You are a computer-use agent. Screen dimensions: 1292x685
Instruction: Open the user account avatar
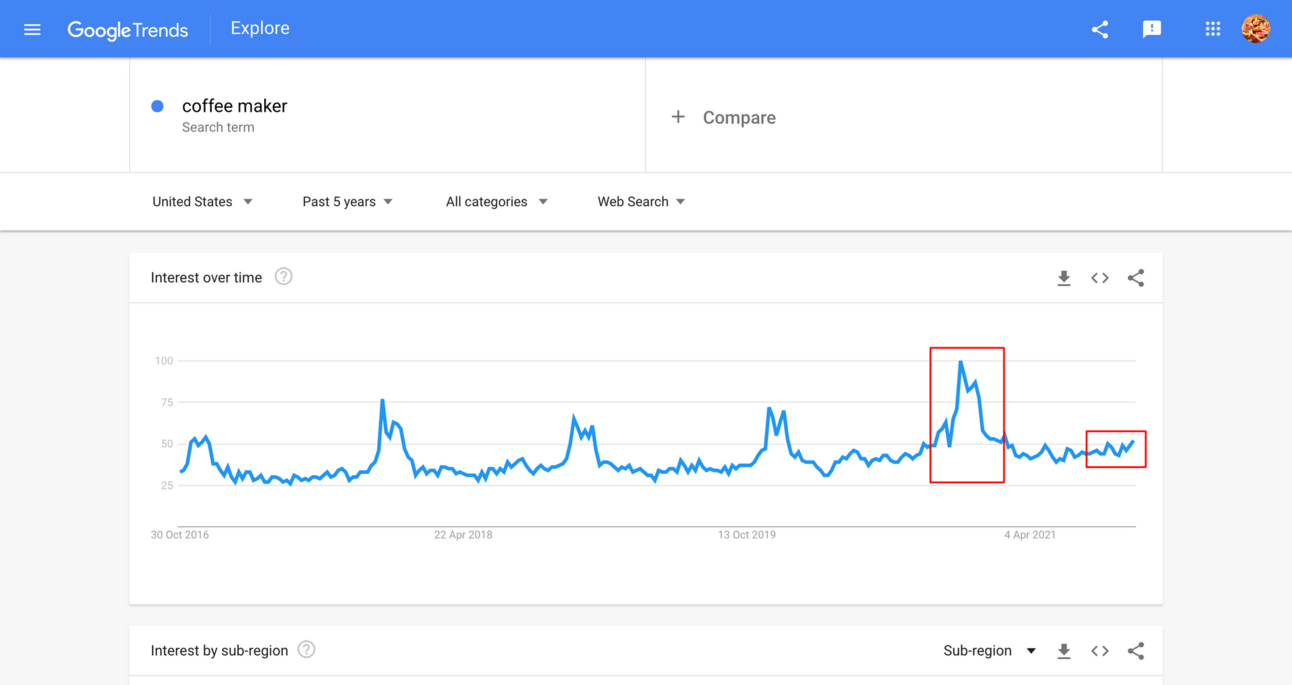[1256, 29]
